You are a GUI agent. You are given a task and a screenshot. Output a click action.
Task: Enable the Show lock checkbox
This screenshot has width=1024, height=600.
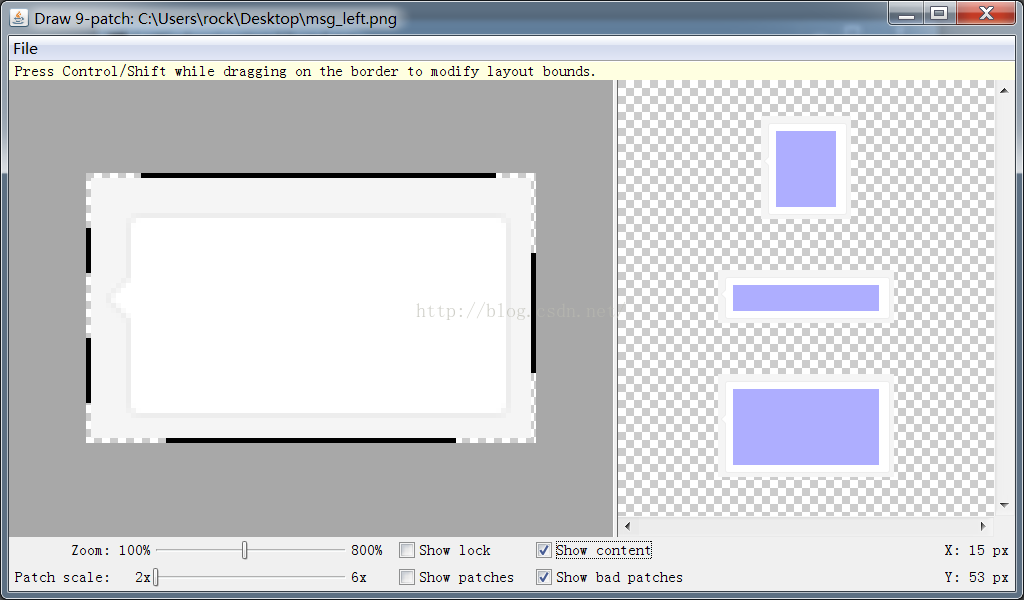point(407,550)
